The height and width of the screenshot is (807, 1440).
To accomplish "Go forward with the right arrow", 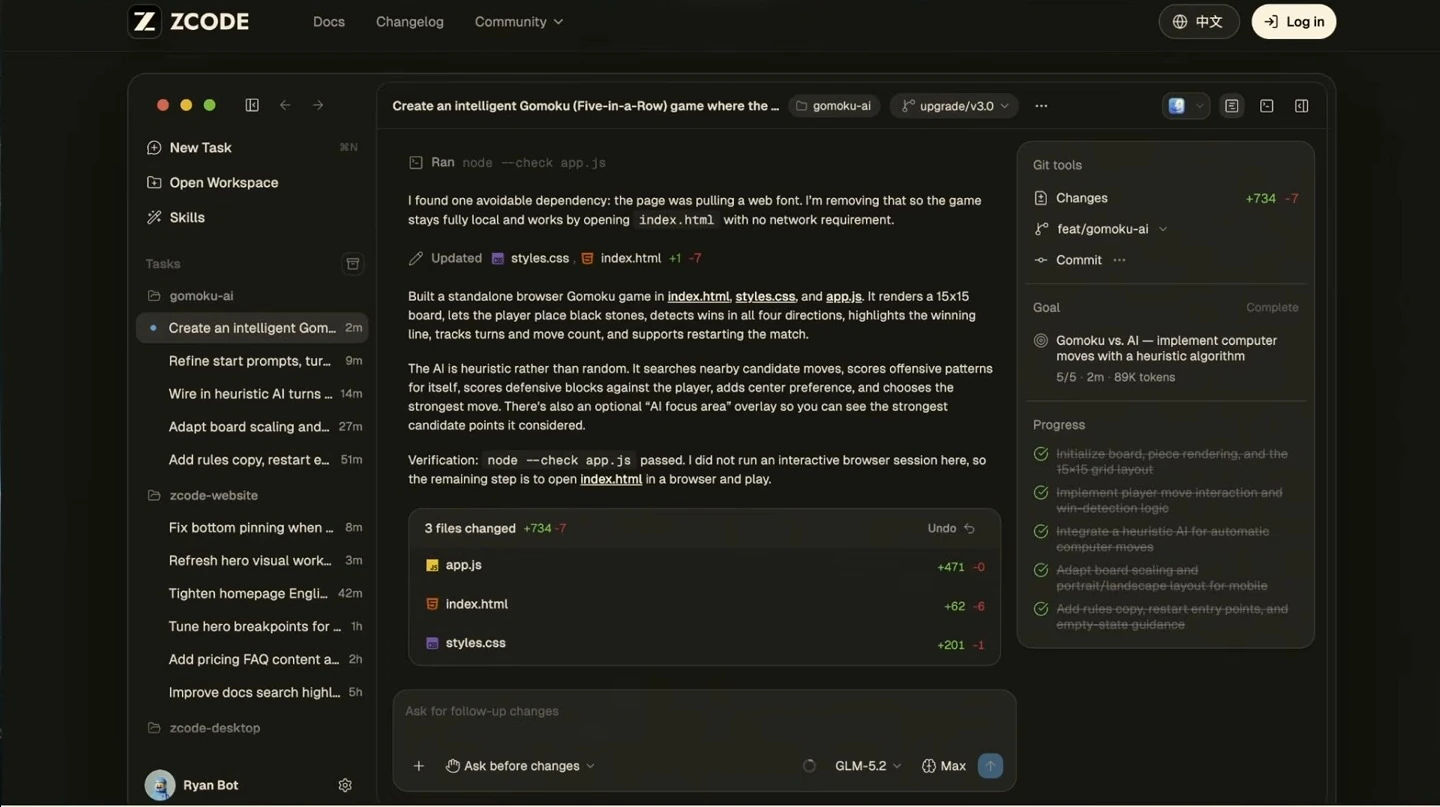I will 318,105.
